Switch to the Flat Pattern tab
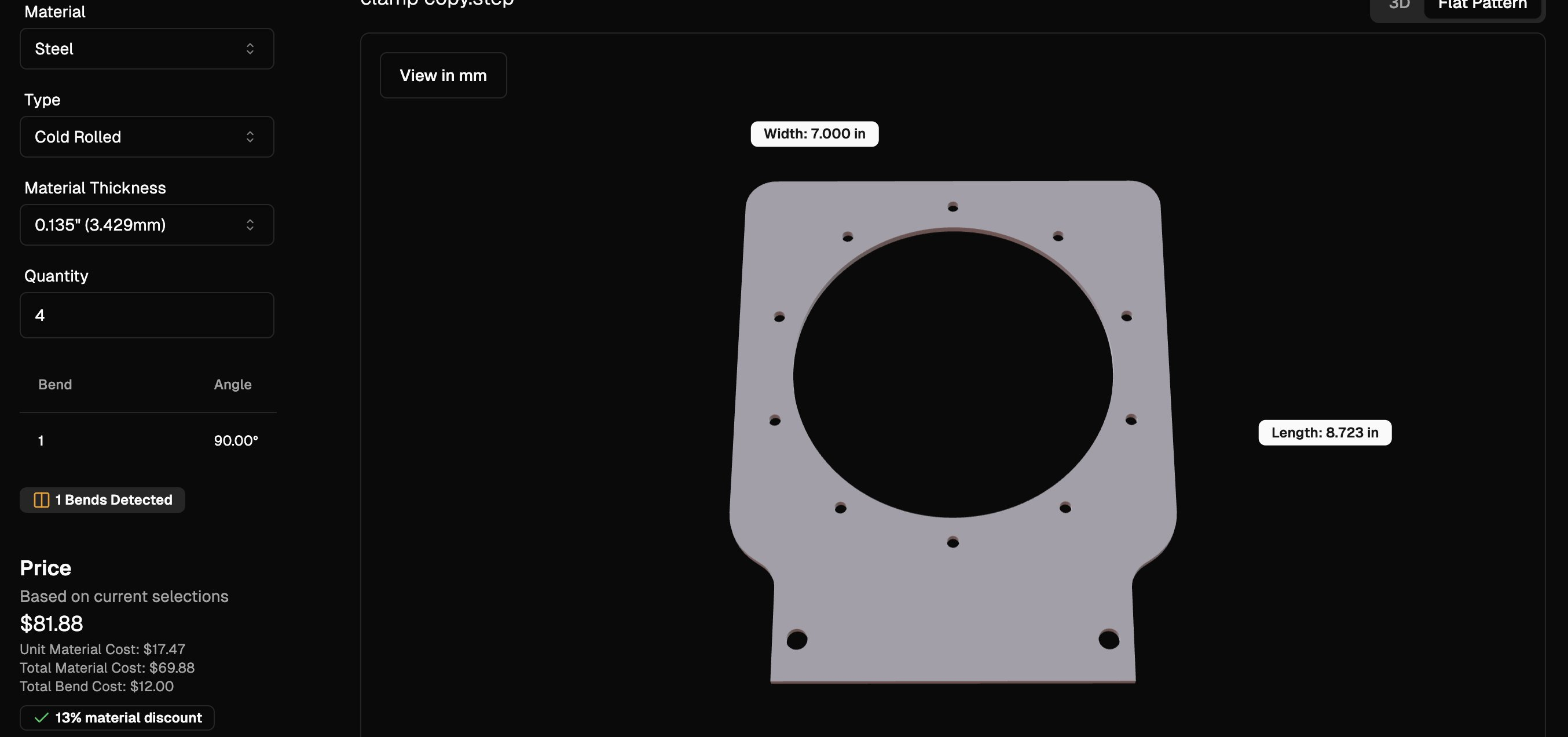 (1482, 5)
